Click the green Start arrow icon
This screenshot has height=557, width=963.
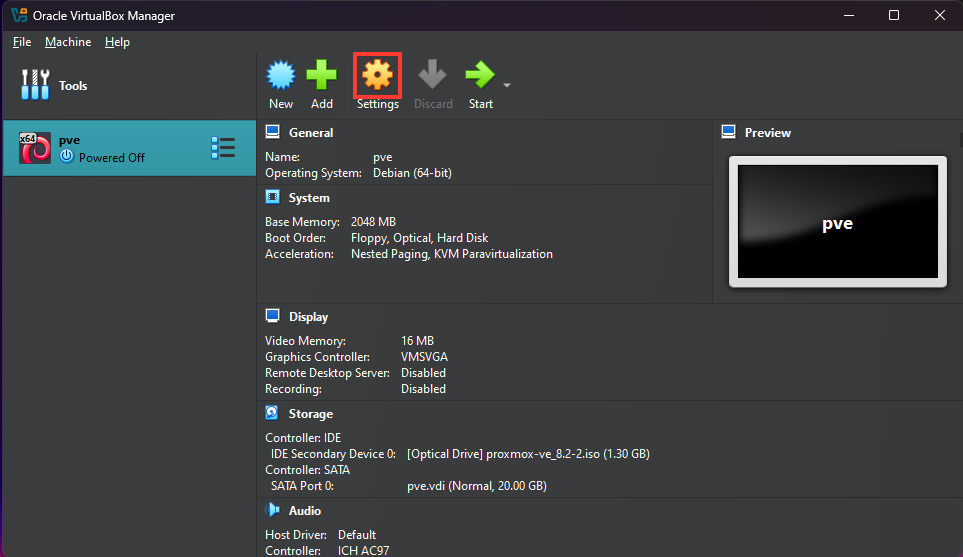[480, 76]
